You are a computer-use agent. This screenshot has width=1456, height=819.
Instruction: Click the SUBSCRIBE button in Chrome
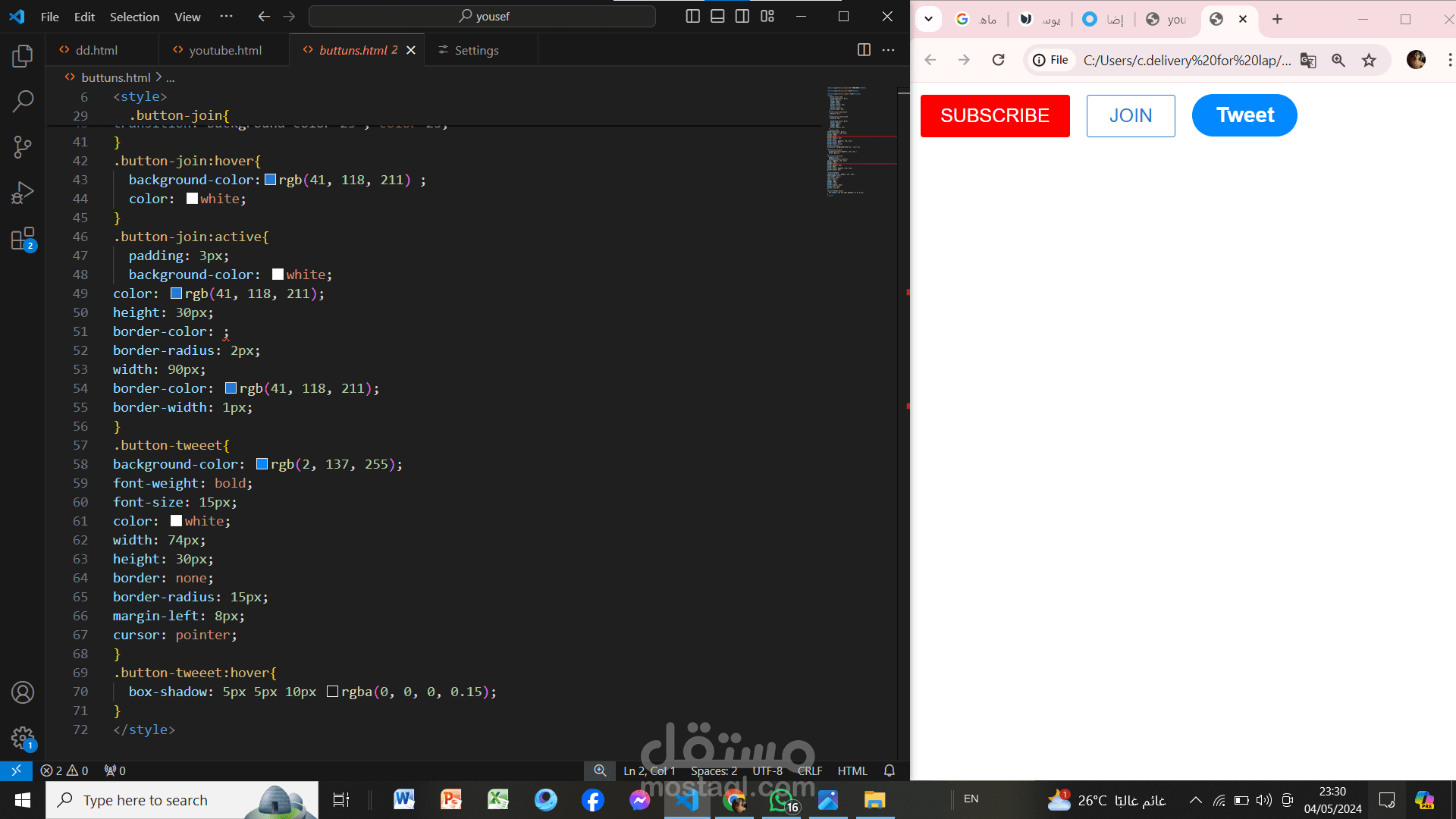(995, 116)
